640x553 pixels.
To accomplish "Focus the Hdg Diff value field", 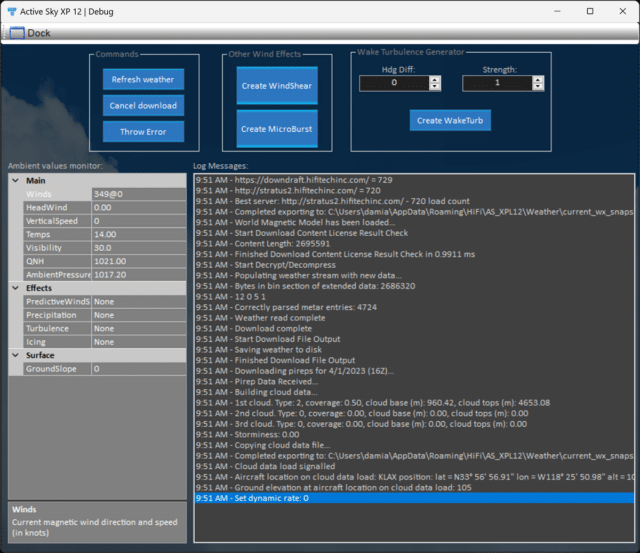I will point(393,84).
